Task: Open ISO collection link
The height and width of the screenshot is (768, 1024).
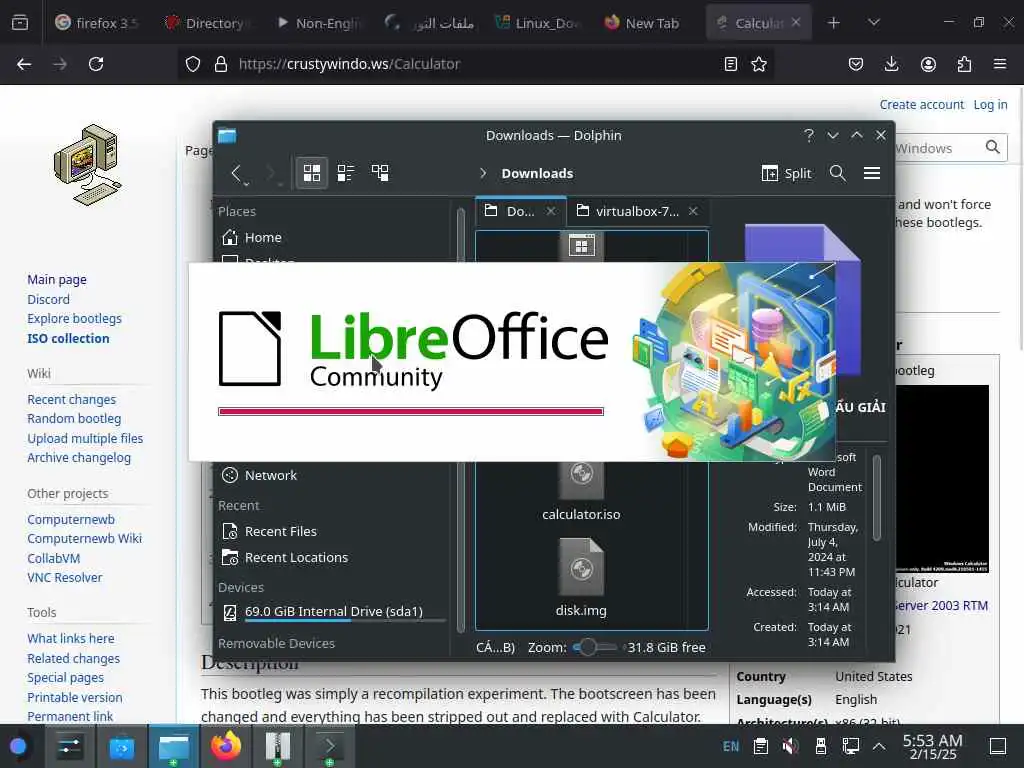Action: pos(68,338)
